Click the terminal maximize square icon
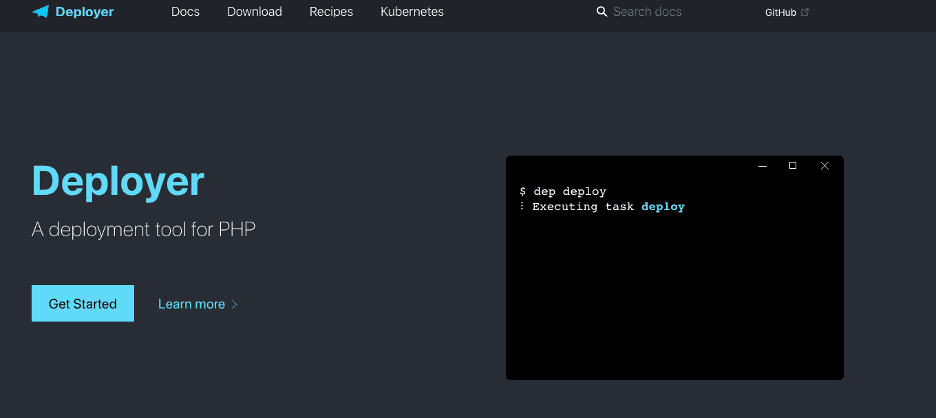 [x=793, y=166]
